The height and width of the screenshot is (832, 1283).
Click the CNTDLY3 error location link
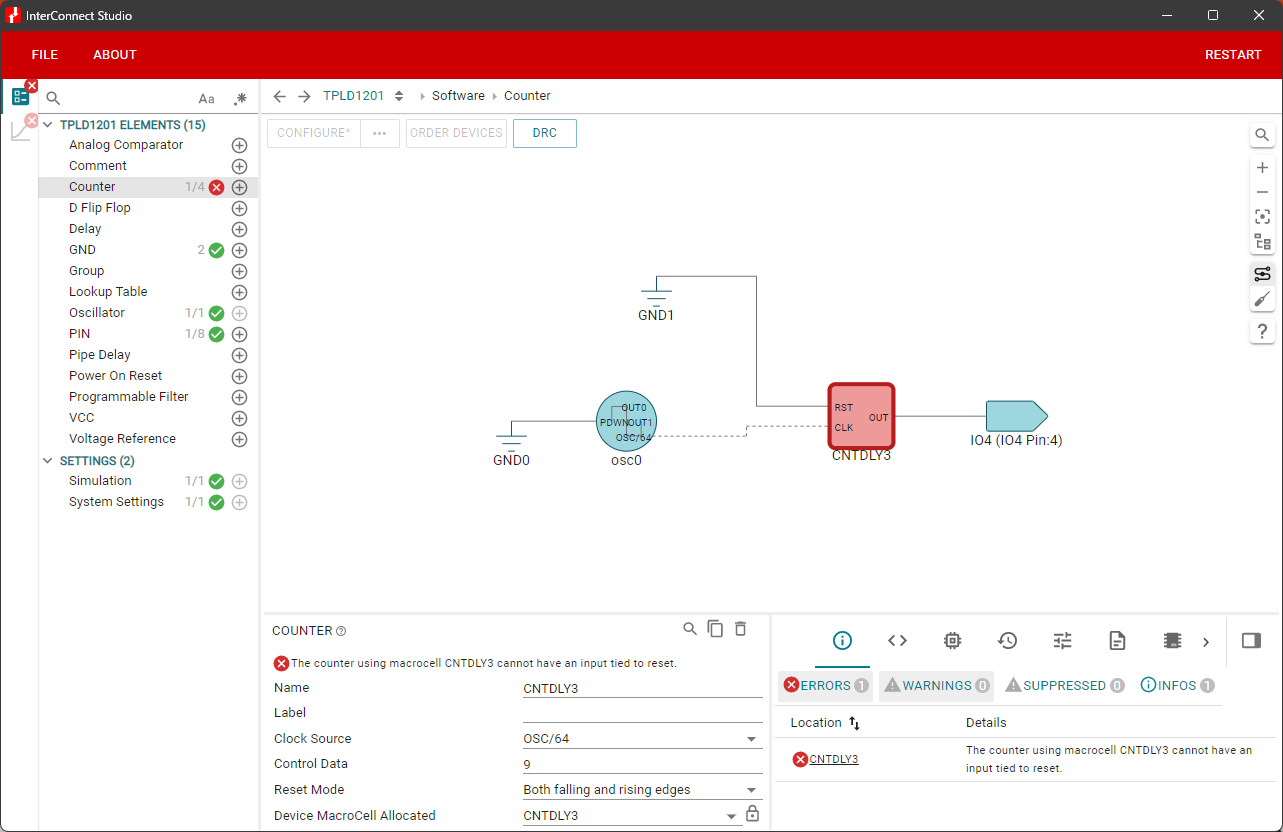click(834, 760)
